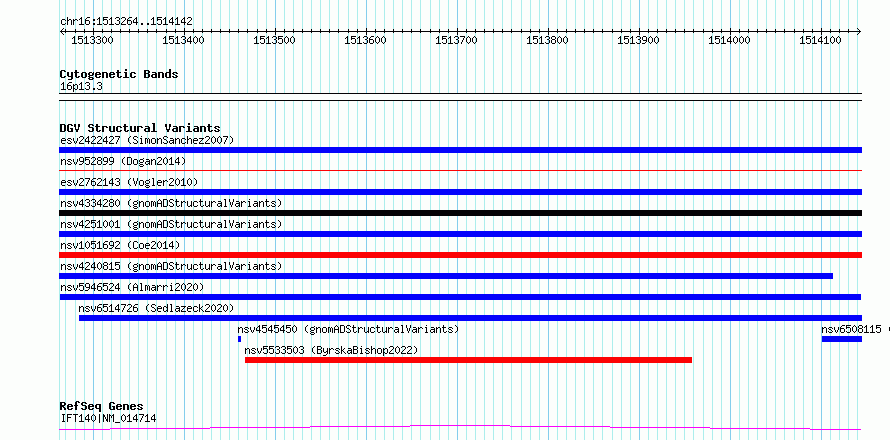Open the nsv5533503 (ByrskaBishop2022) label
Screen dimensions: 890x440
point(331,350)
